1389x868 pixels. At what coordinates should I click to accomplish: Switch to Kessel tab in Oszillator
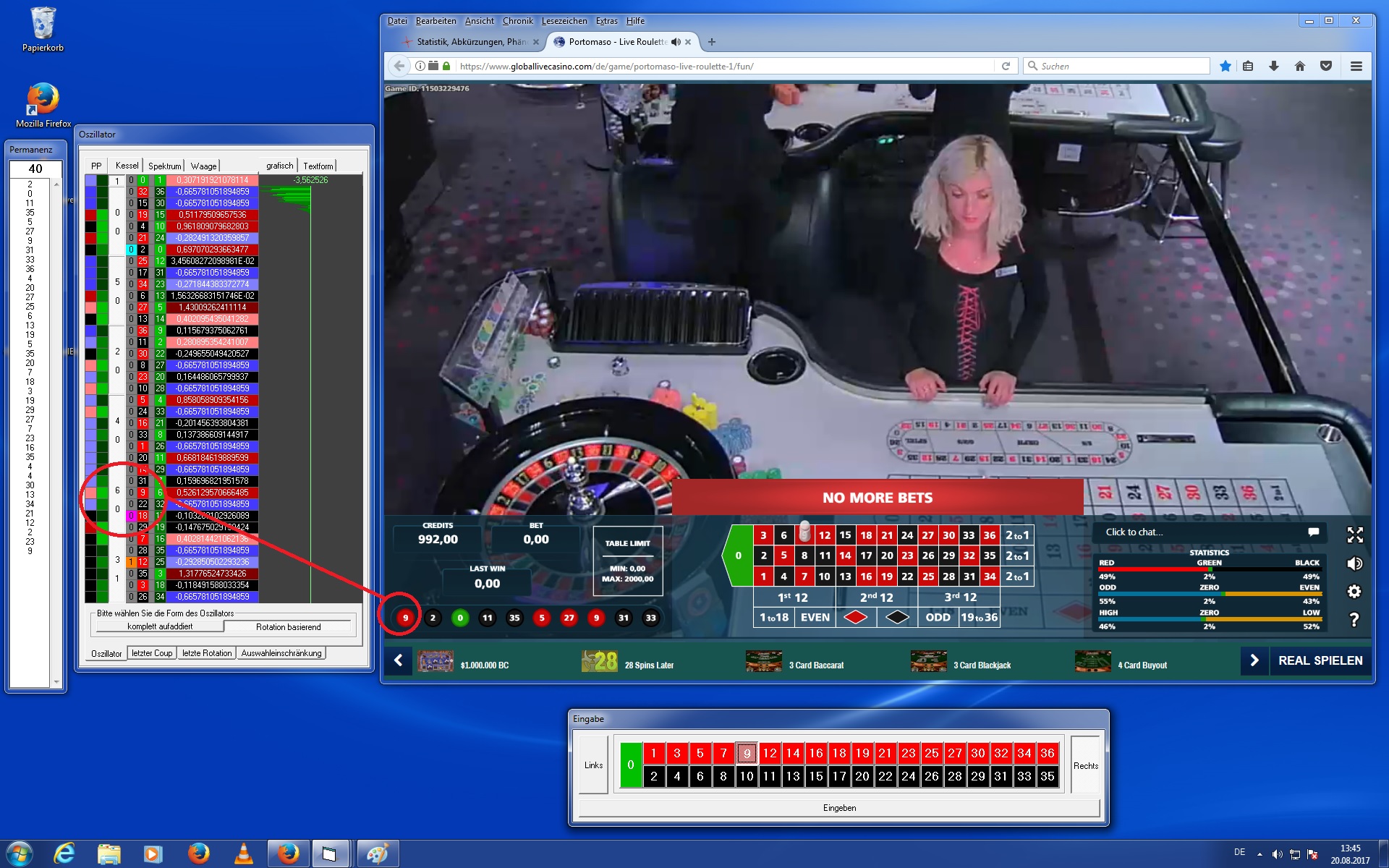point(127,166)
